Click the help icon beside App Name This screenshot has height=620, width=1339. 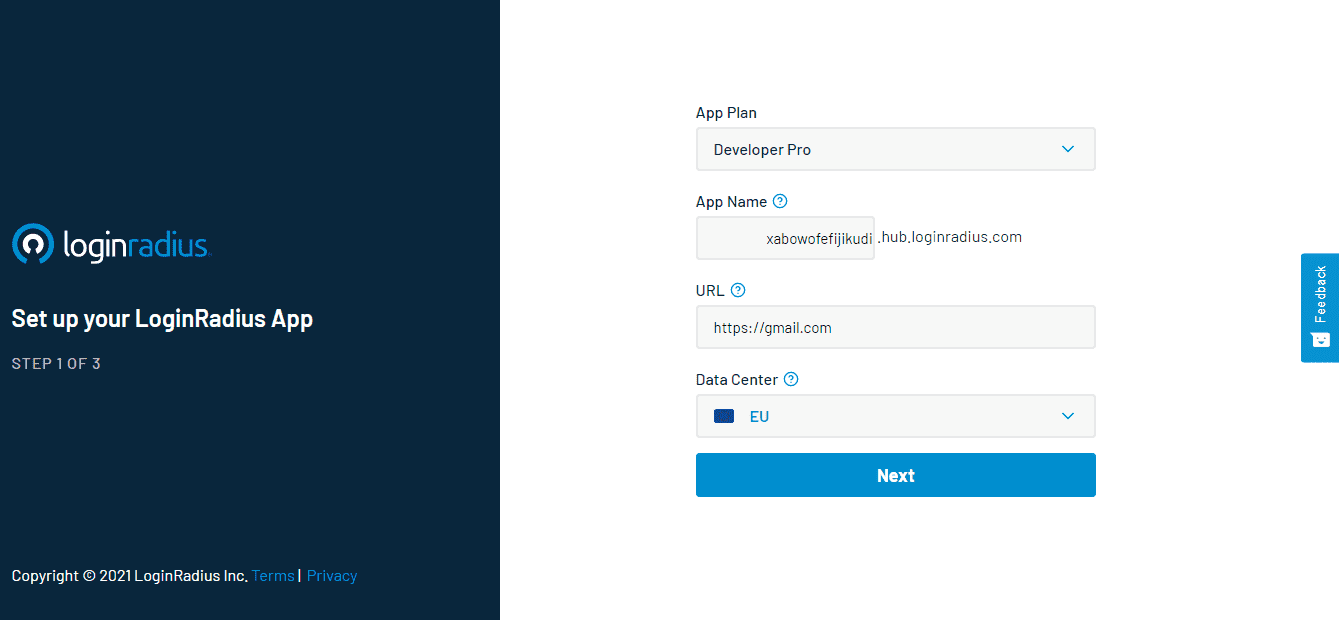click(x=780, y=201)
